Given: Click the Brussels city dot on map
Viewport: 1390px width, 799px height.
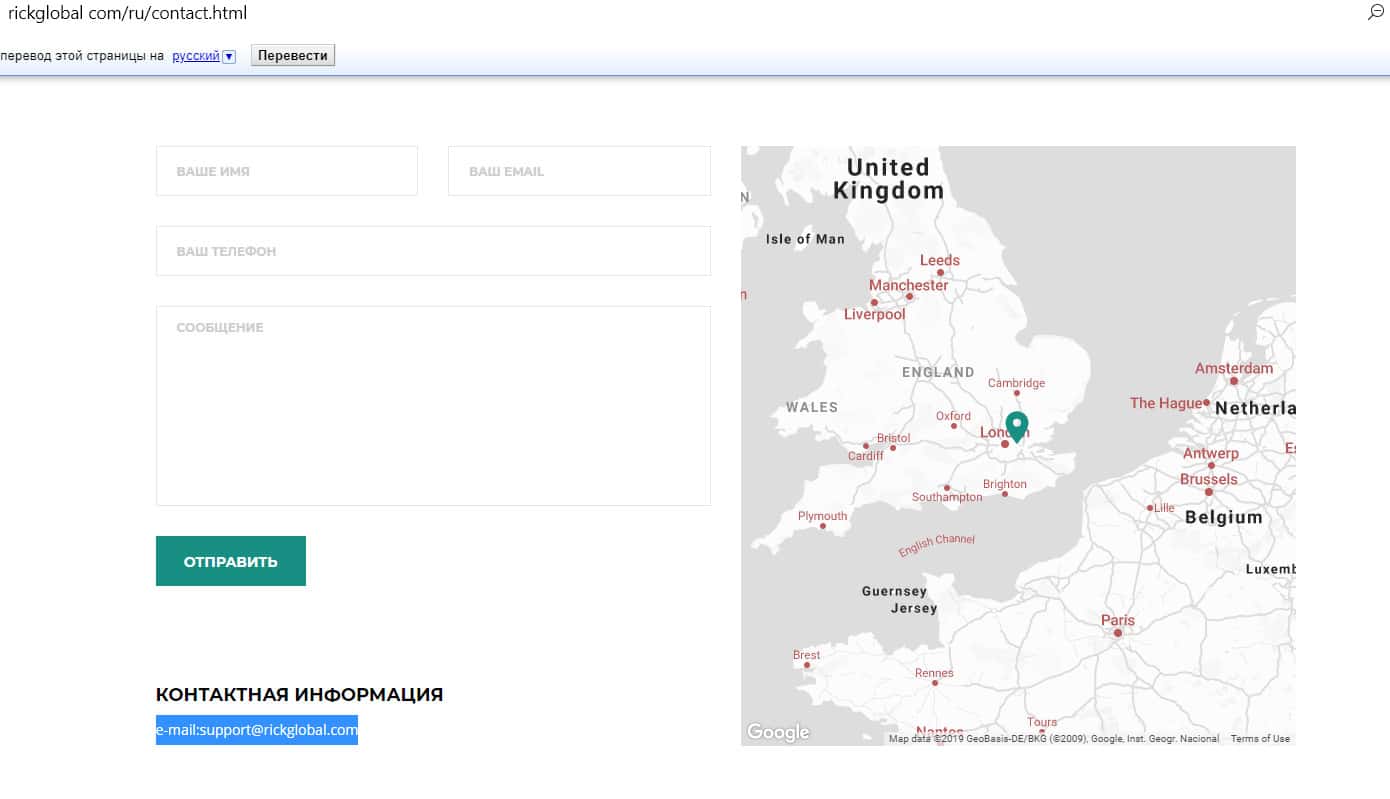Looking at the screenshot, I should 1208,492.
